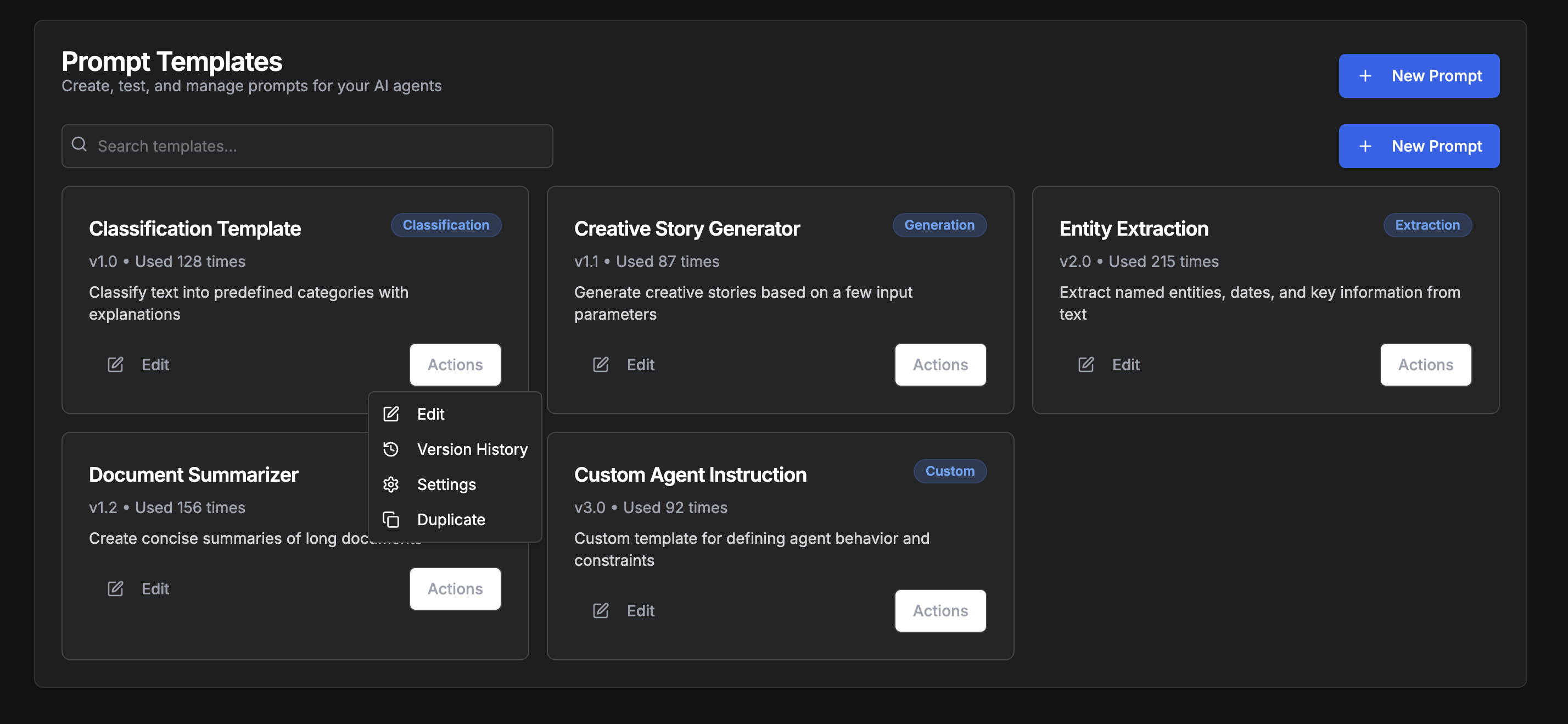Click the pencil icon on Custom Agent Instruction card
This screenshot has width=1568, height=724.
tap(600, 611)
